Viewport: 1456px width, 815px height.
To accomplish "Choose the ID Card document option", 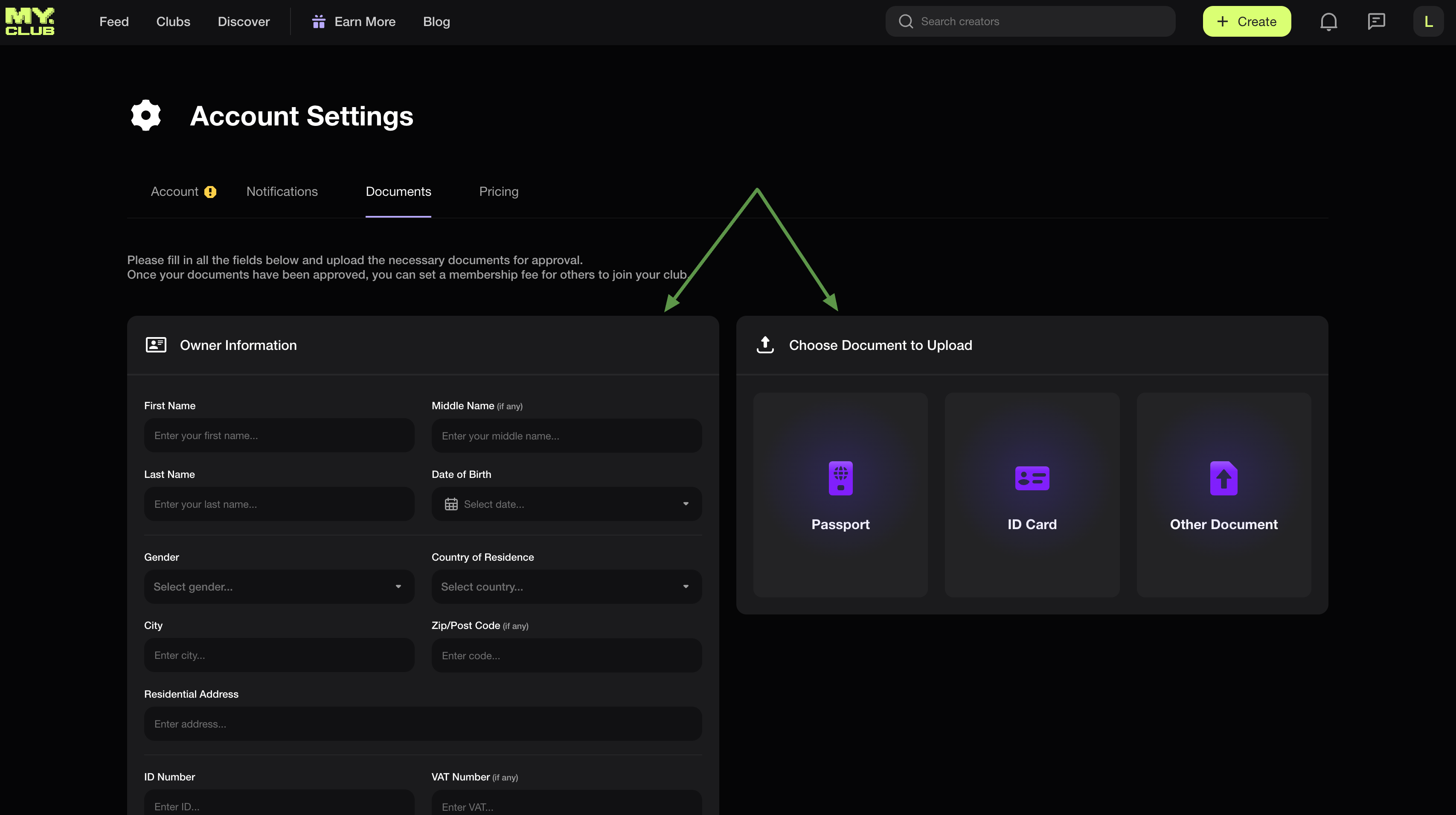I will point(1032,495).
